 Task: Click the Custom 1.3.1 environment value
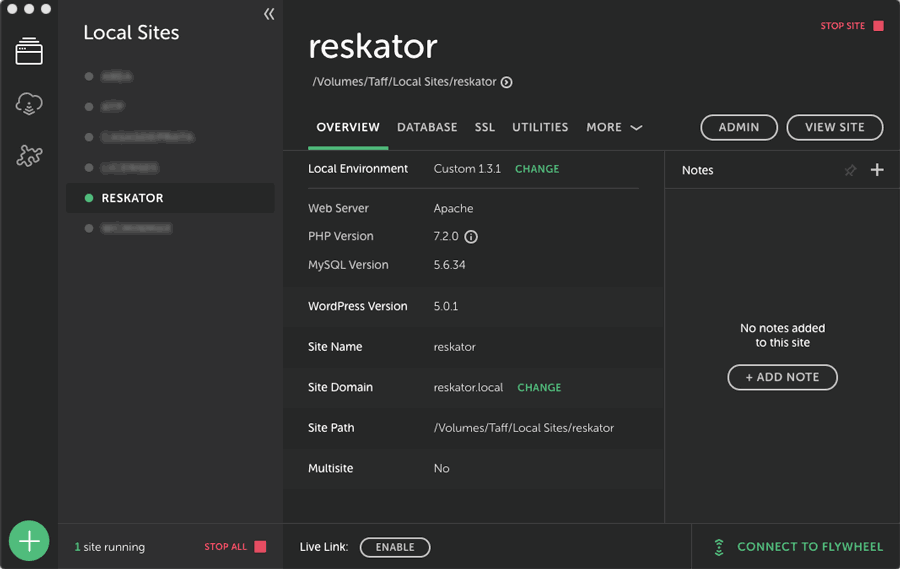(x=467, y=169)
